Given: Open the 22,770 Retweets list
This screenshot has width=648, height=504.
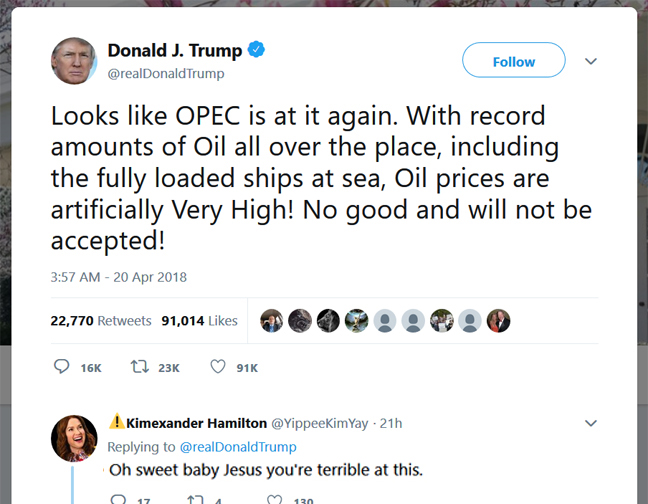Looking at the screenshot, I should tap(101, 321).
